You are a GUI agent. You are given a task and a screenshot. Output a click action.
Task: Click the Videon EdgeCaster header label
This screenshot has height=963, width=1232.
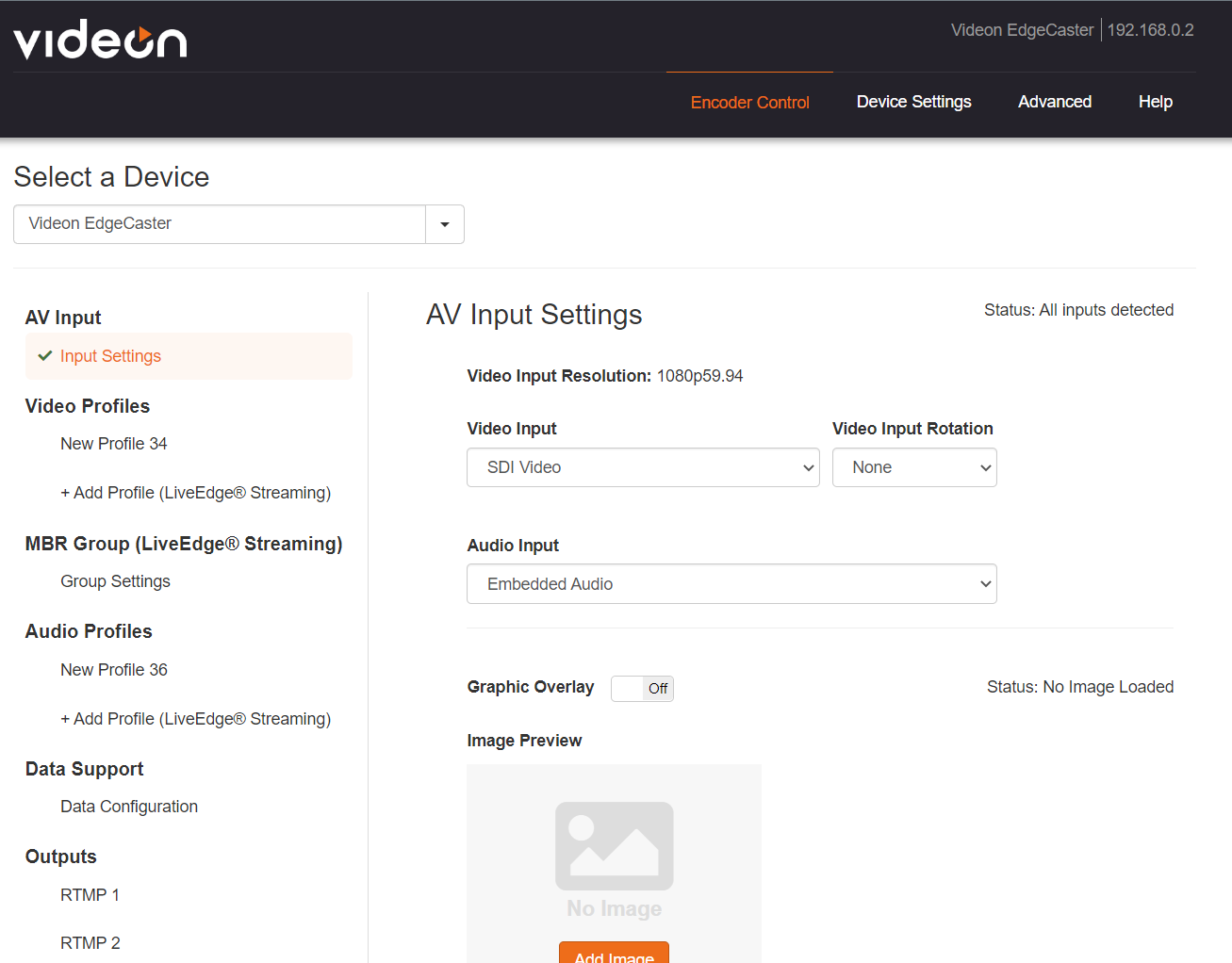point(1023,30)
